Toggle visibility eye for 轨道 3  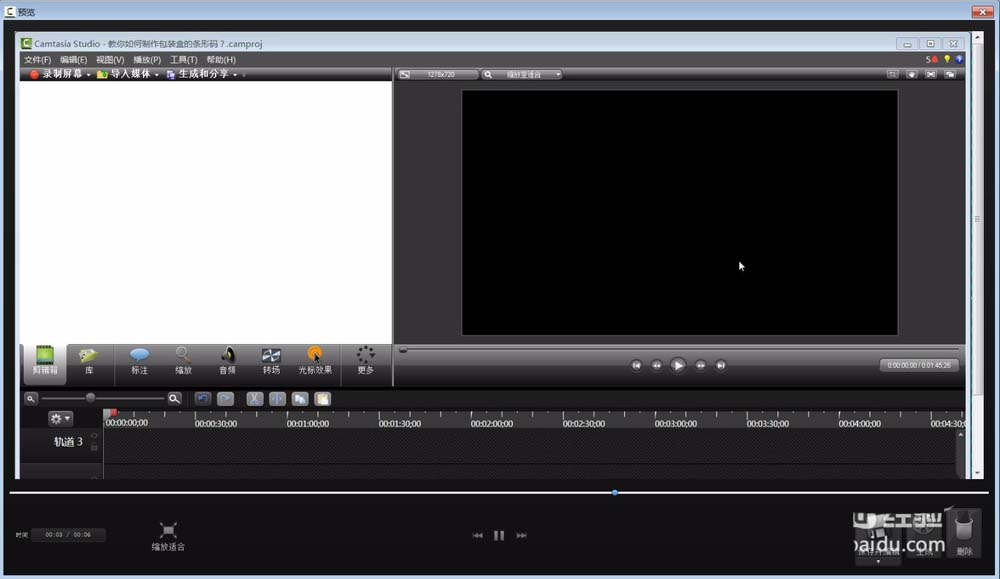[94, 436]
